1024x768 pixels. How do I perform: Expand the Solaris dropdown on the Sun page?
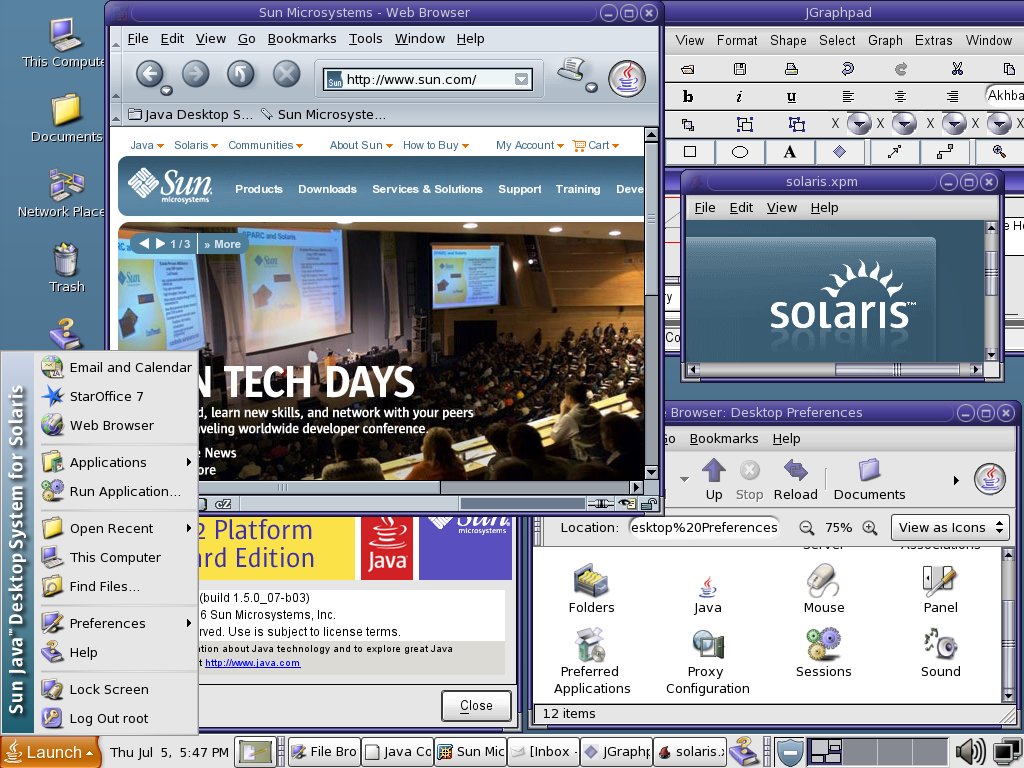tap(196, 145)
